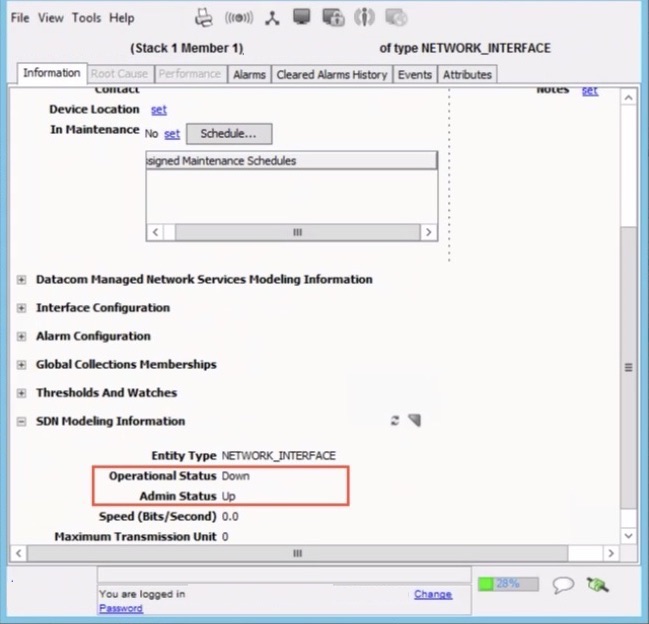This screenshot has width=649, height=624.
Task: Select the Performance tab
Action: tap(190, 74)
